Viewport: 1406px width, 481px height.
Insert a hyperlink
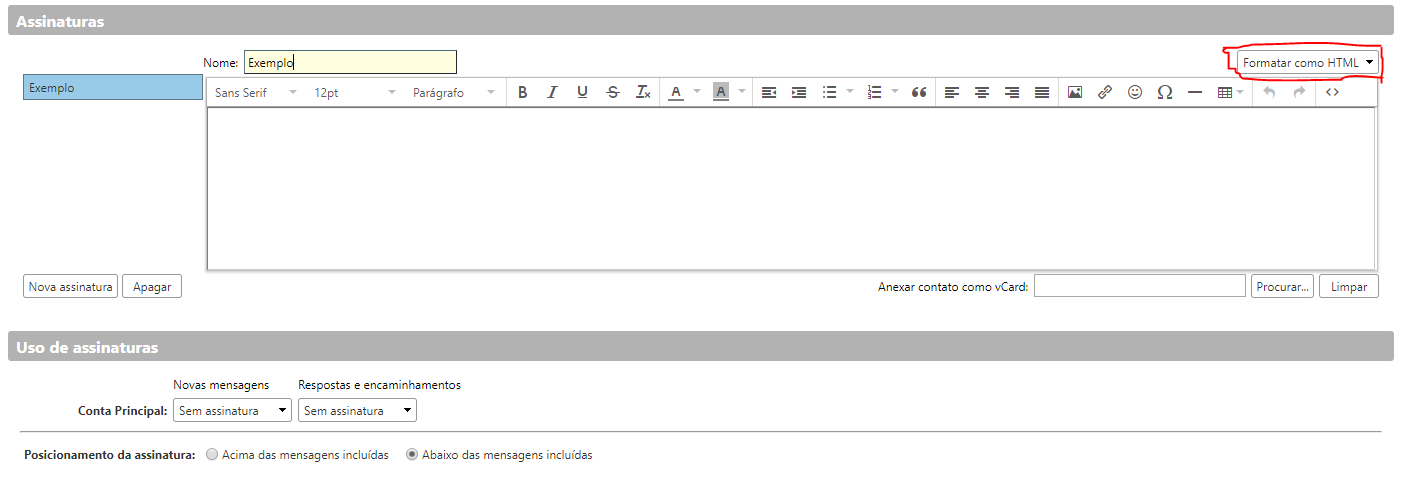pyautogui.click(x=1105, y=92)
